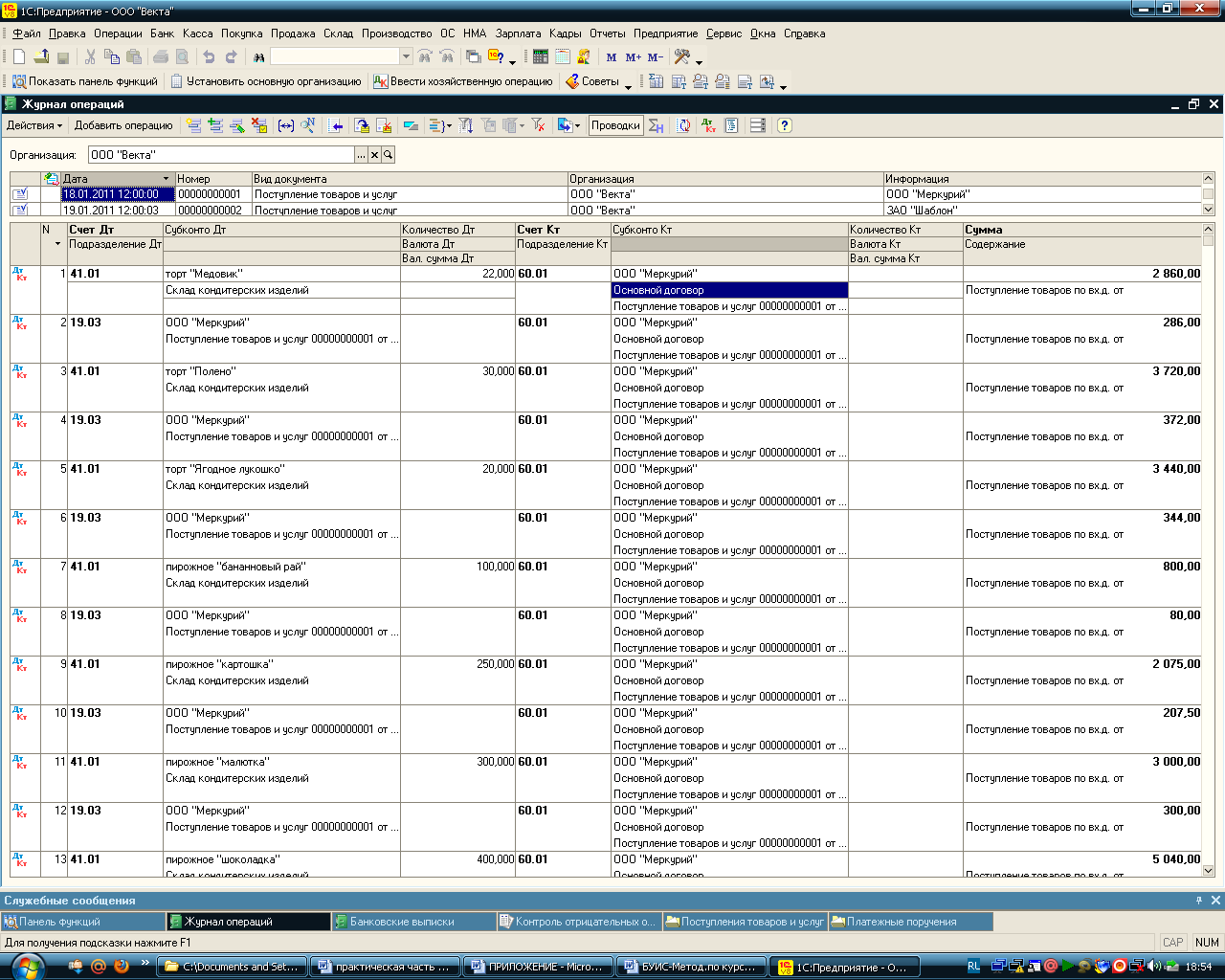Open the Продажа menu

[x=293, y=33]
